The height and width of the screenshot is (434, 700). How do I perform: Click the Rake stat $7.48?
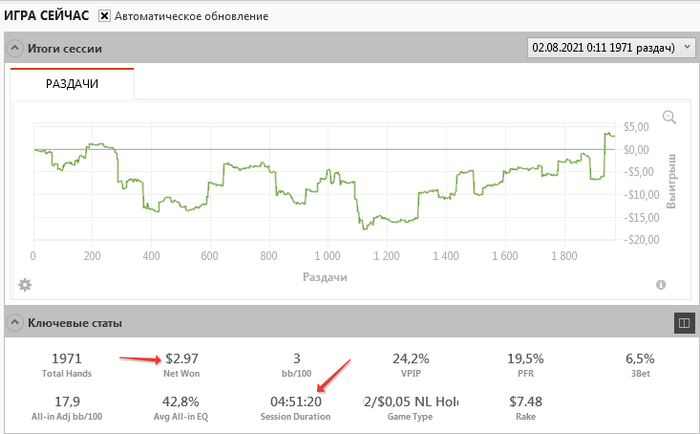pos(525,402)
